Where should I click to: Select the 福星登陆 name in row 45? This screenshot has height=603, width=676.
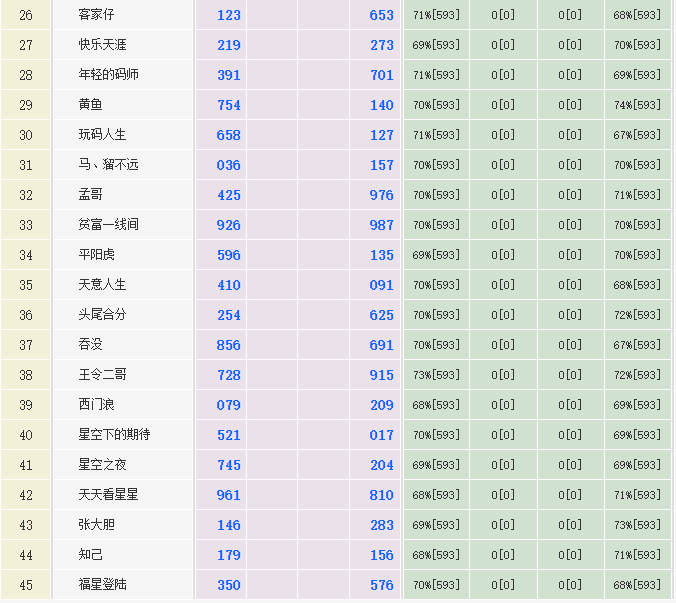(x=102, y=585)
